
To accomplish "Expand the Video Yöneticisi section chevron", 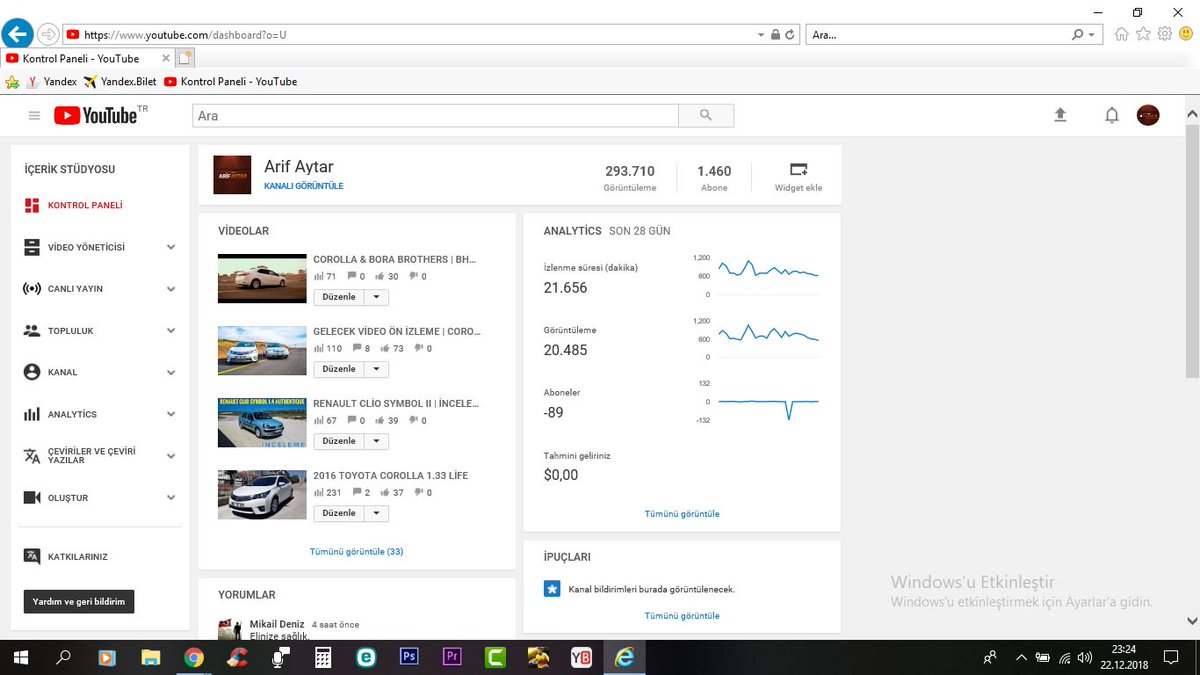I will [171, 247].
